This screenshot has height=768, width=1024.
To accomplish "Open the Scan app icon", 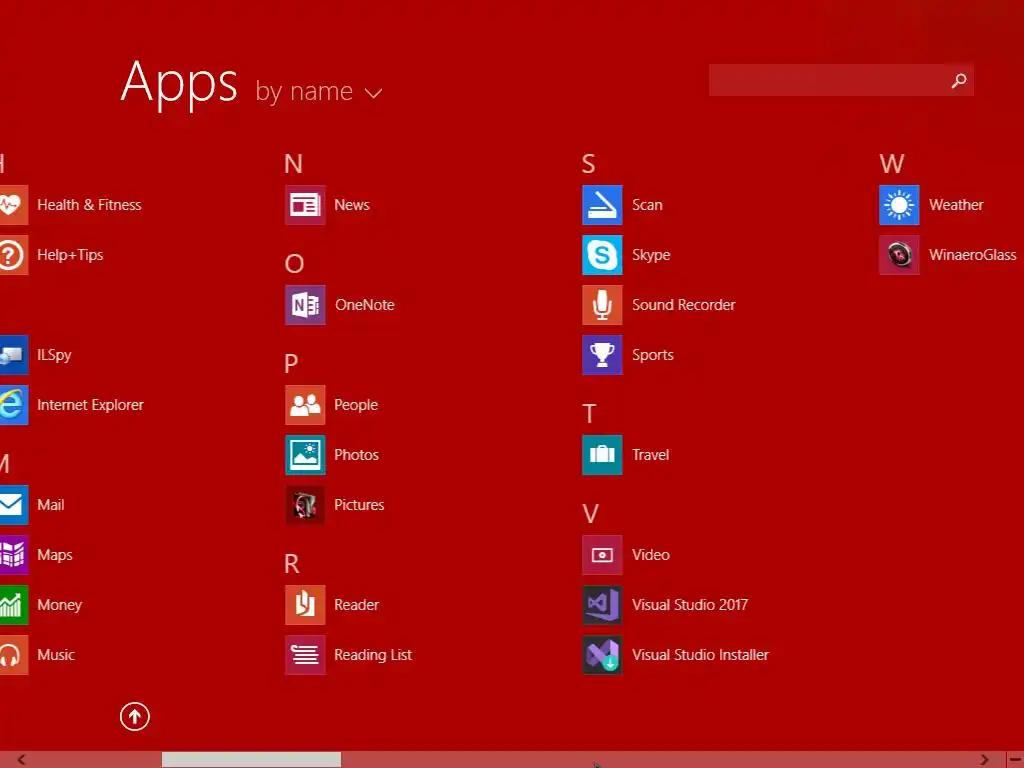I will click(602, 205).
